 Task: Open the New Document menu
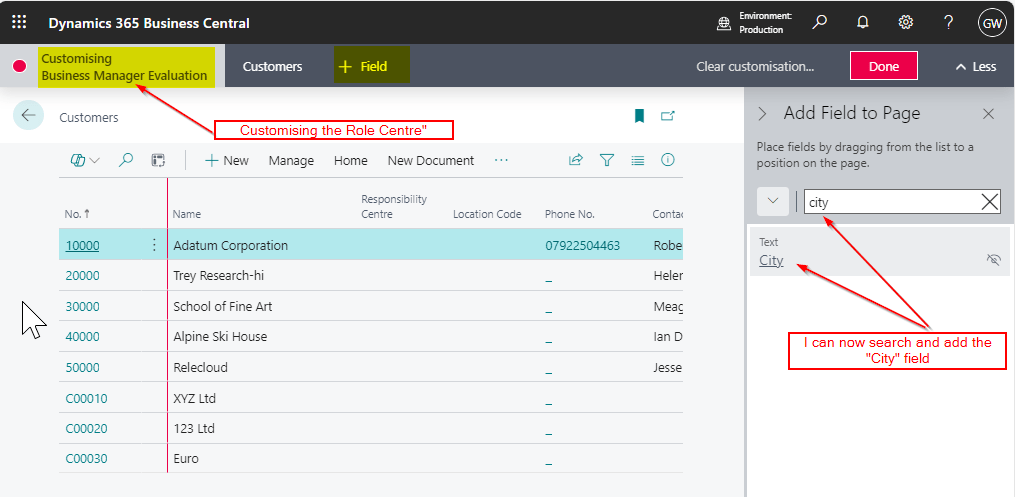coord(430,160)
